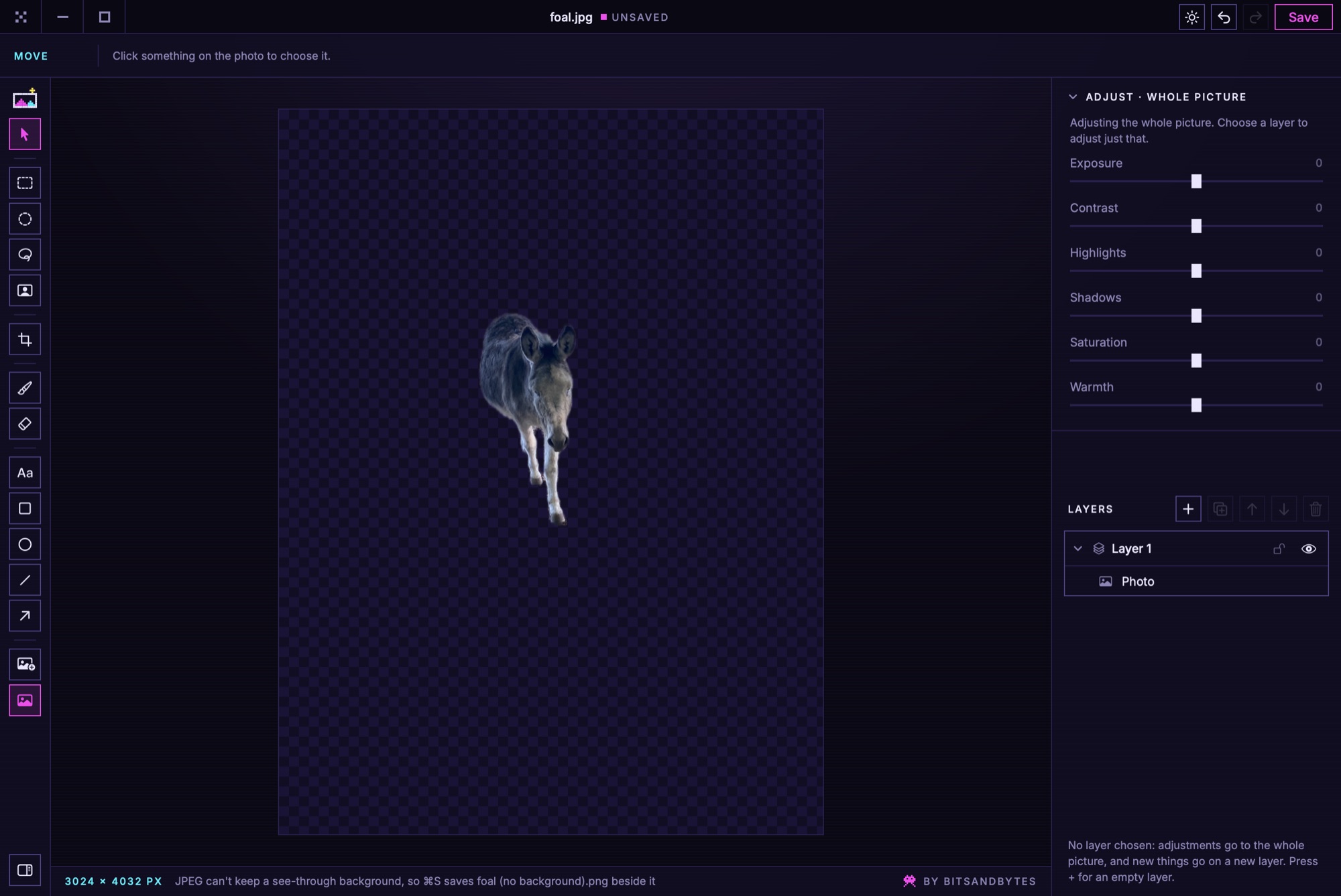This screenshot has width=1341, height=896.
Task: Select the subject portrait selection tool
Action: 25,290
